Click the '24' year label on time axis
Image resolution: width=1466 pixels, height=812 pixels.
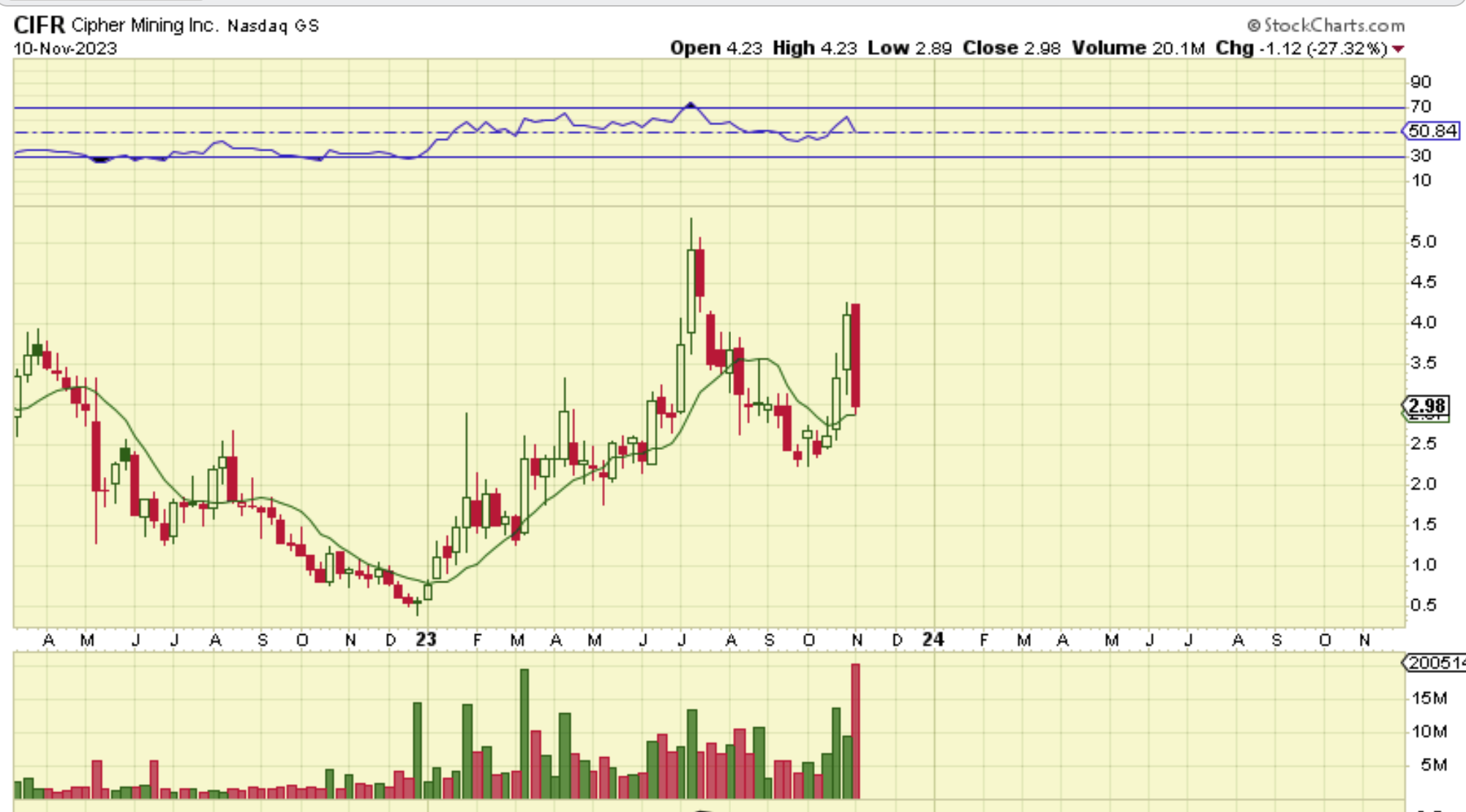[x=933, y=640]
